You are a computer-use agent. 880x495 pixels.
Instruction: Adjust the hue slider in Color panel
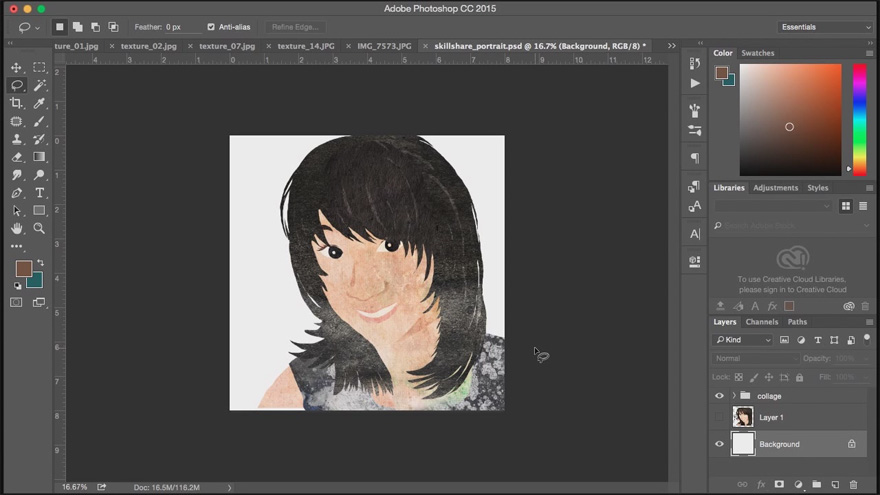(x=859, y=120)
